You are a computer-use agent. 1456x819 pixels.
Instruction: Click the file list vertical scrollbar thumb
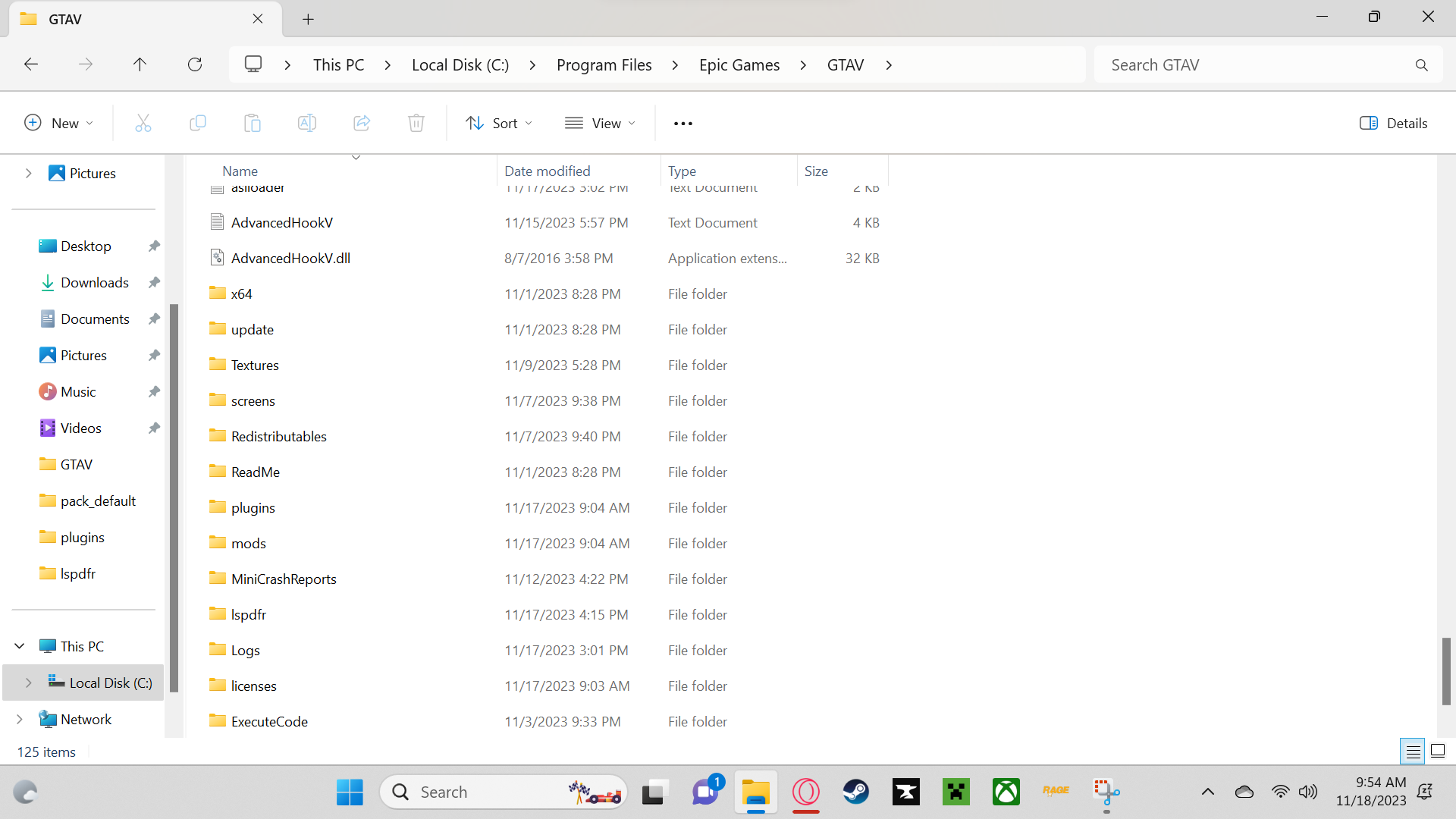tap(1446, 671)
